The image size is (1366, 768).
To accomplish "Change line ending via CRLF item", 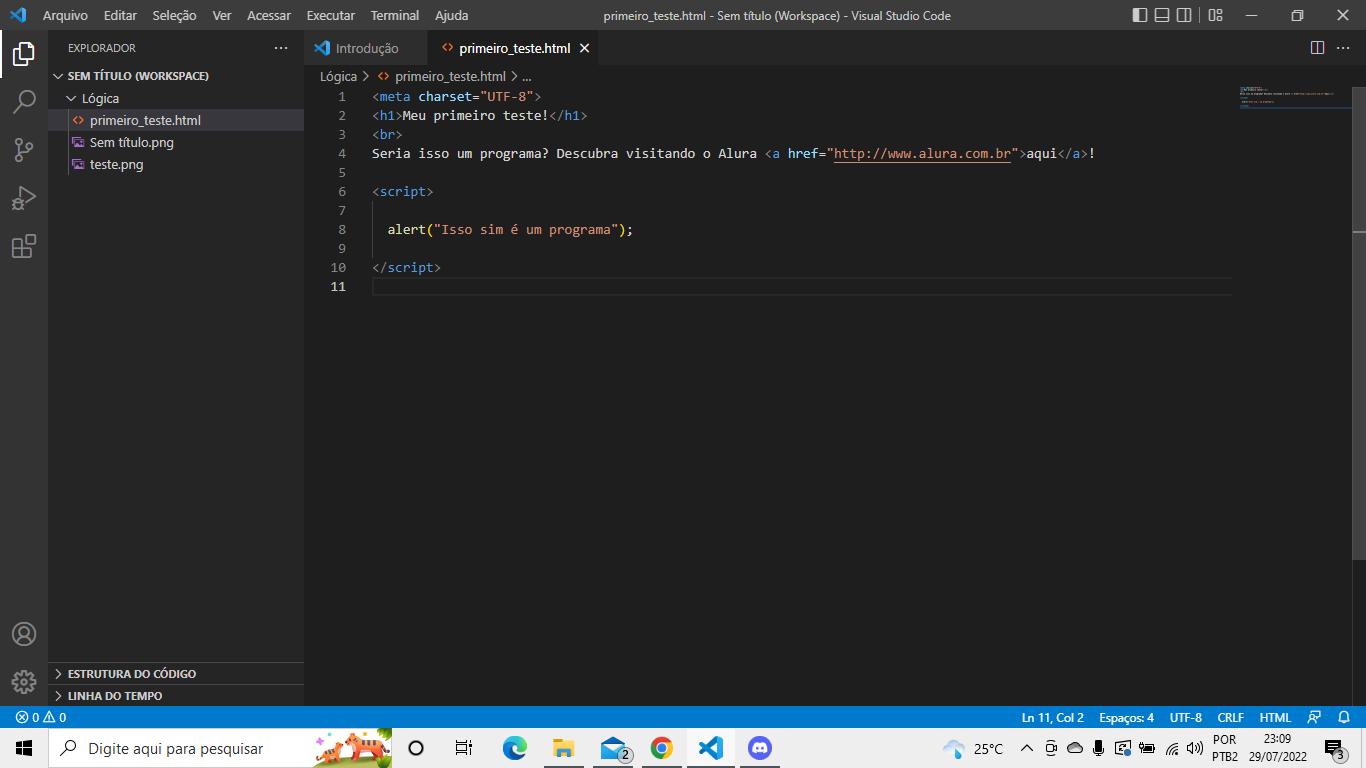I will click(1231, 717).
